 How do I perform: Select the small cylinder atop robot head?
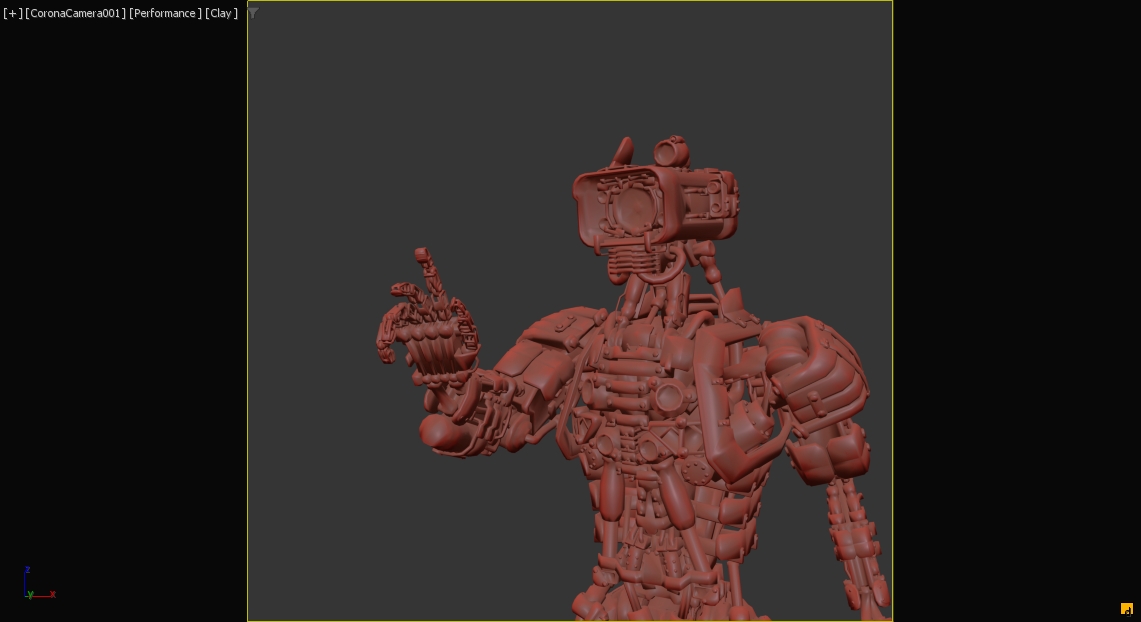pyautogui.click(x=672, y=151)
